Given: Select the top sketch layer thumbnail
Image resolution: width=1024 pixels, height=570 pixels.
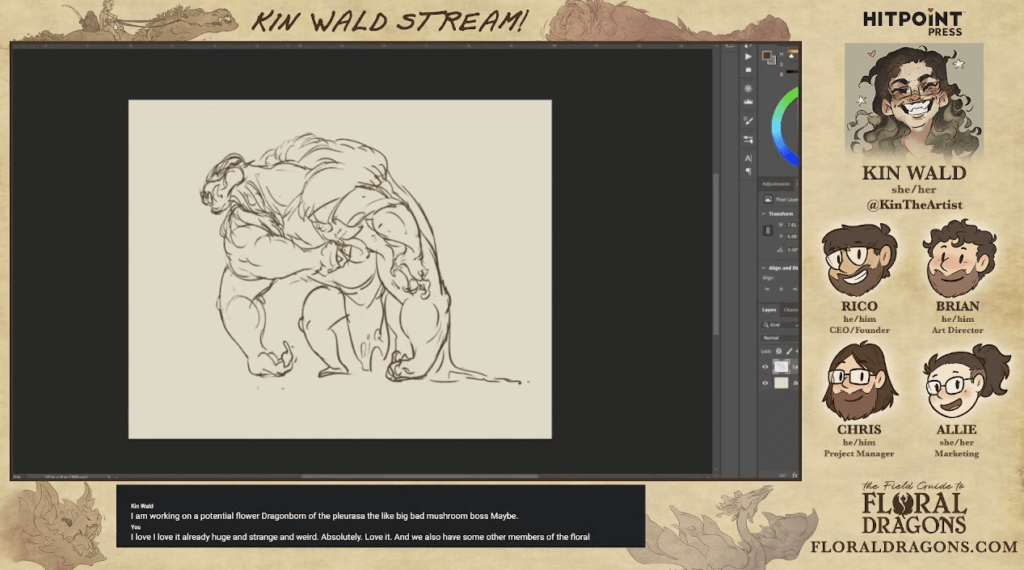Looking at the screenshot, I should [x=781, y=367].
